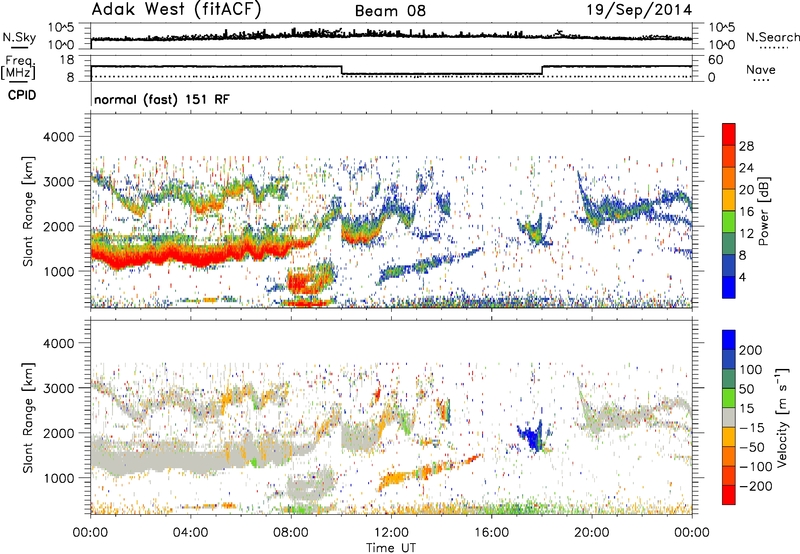Click the "4000" tick in the velocity panel

(58, 343)
